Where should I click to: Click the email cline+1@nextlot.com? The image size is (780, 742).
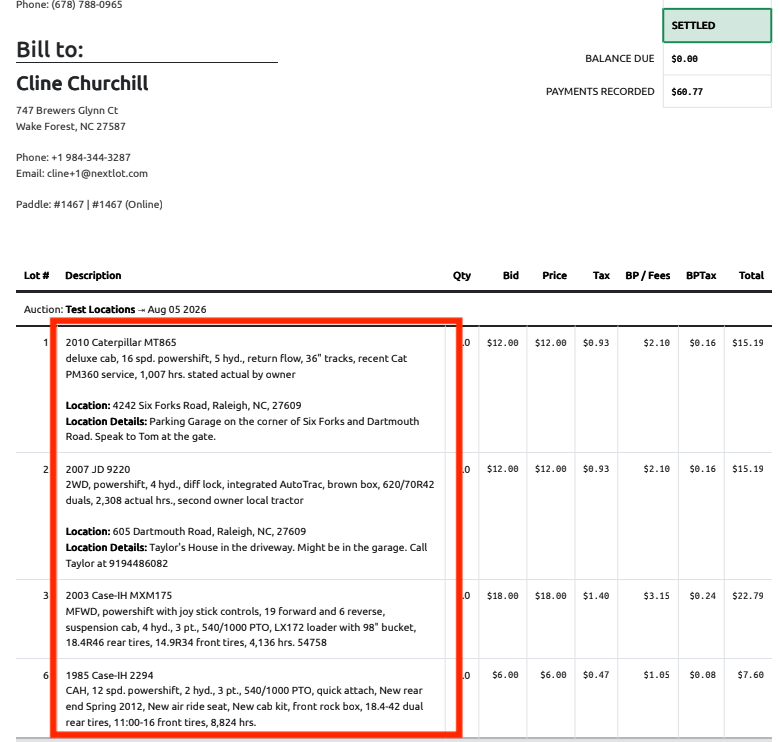pyautogui.click(x=98, y=174)
